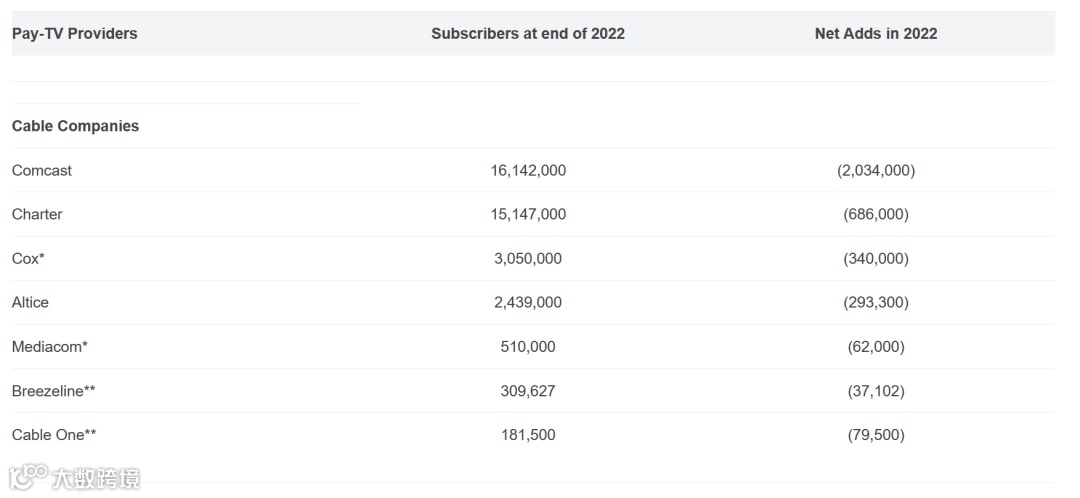Click the Charter provider name
The height and width of the screenshot is (498, 1080).
[x=37, y=214]
